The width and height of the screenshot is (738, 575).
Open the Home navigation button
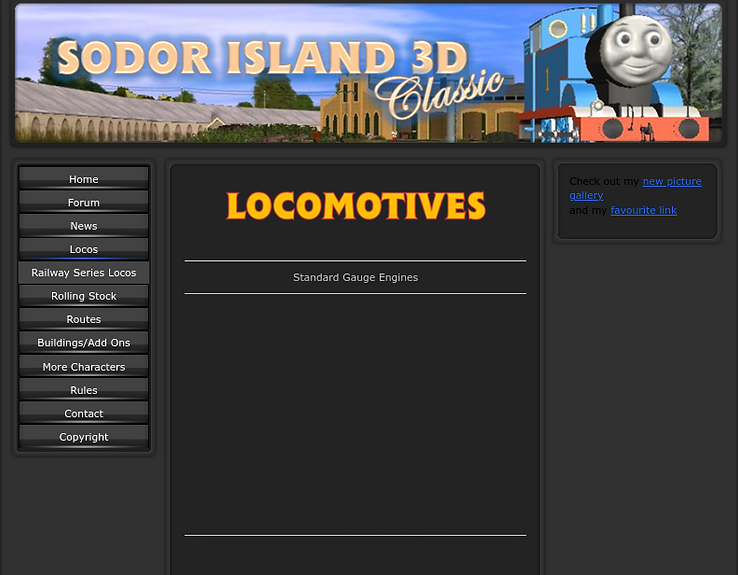point(84,179)
